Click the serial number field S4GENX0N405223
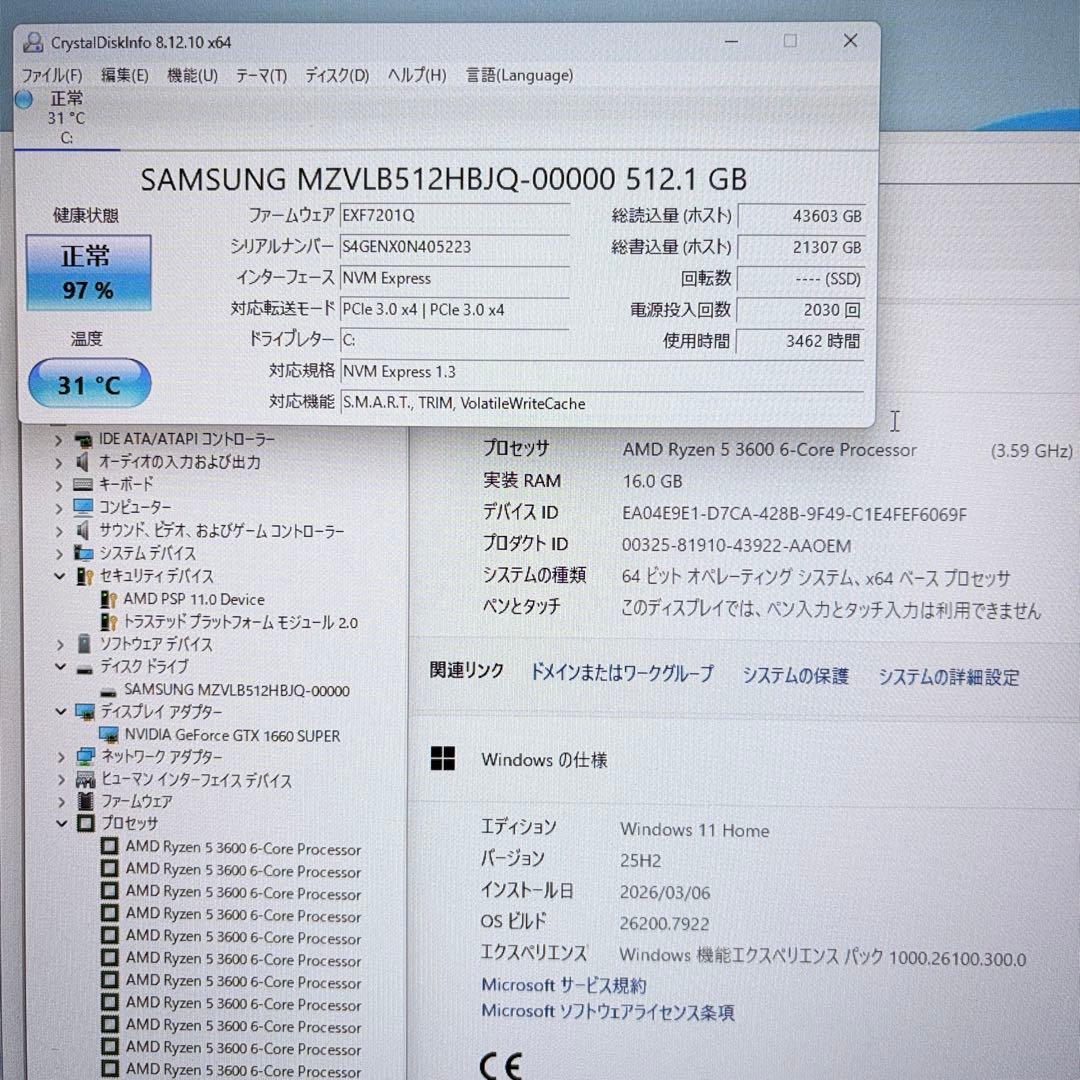Screen dimensions: 1080x1080 [455, 247]
